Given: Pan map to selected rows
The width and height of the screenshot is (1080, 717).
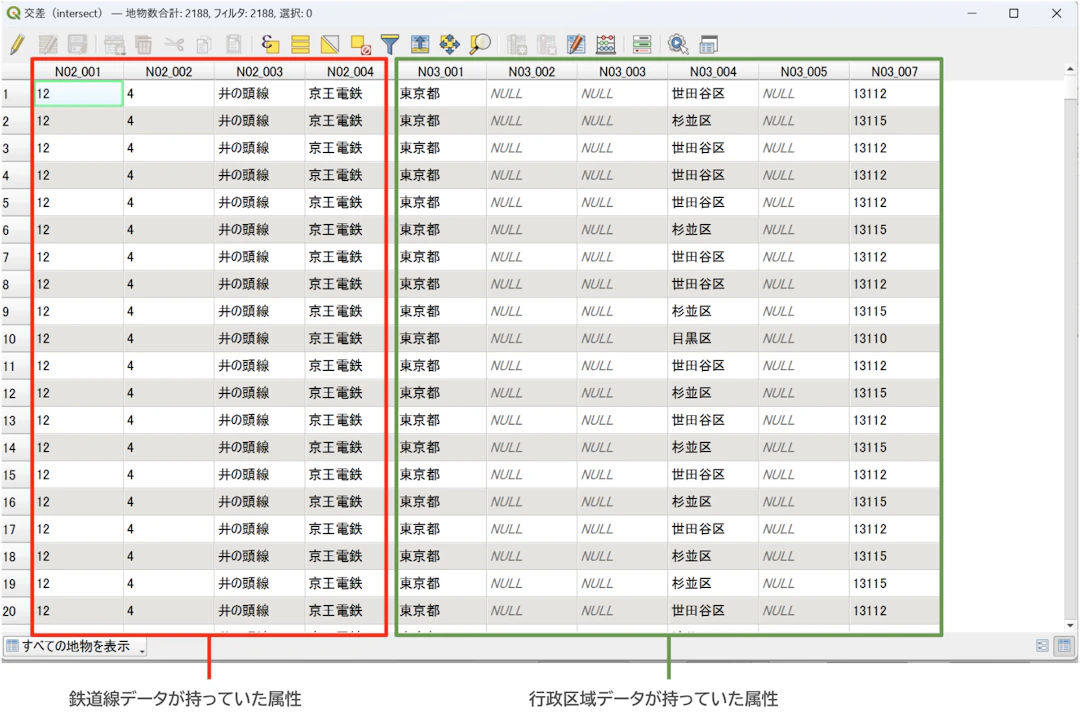Looking at the screenshot, I should [x=450, y=44].
